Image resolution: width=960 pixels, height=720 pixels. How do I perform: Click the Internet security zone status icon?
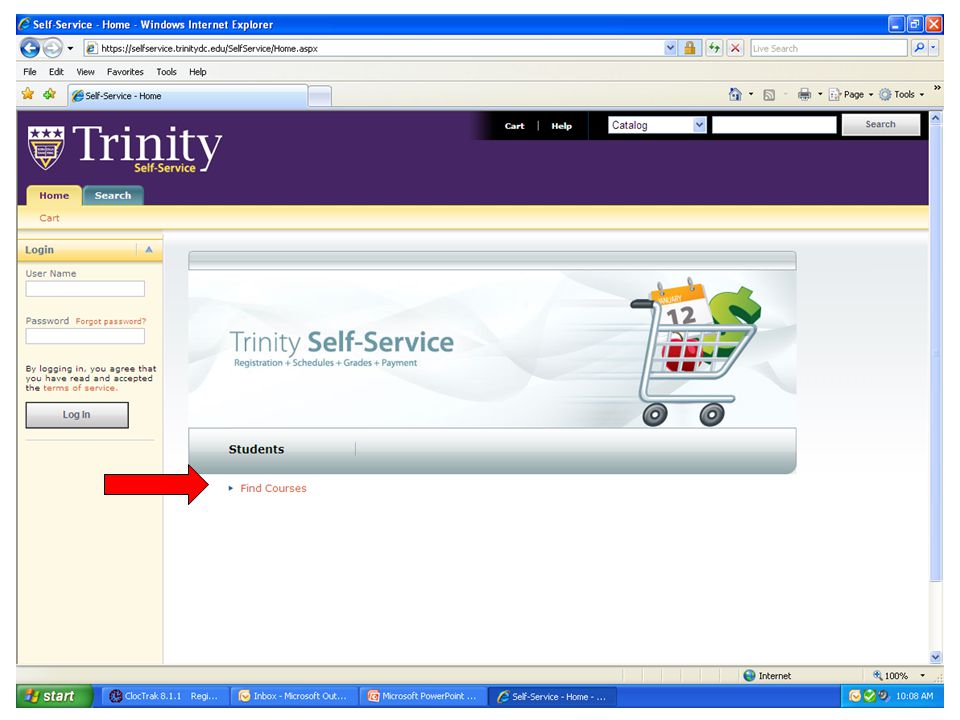click(749, 675)
